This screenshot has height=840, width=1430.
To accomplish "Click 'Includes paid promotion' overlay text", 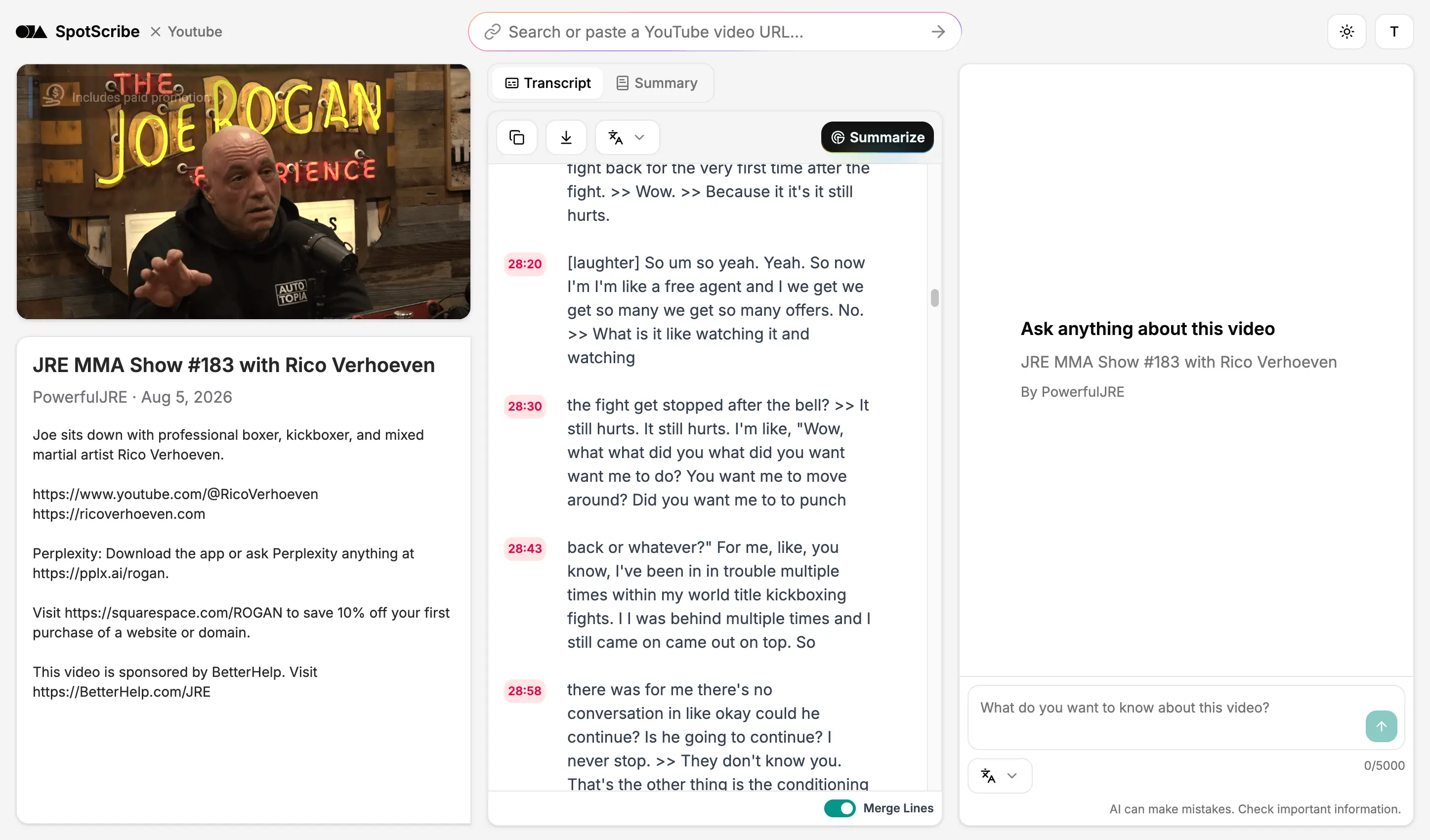I will (x=141, y=97).
